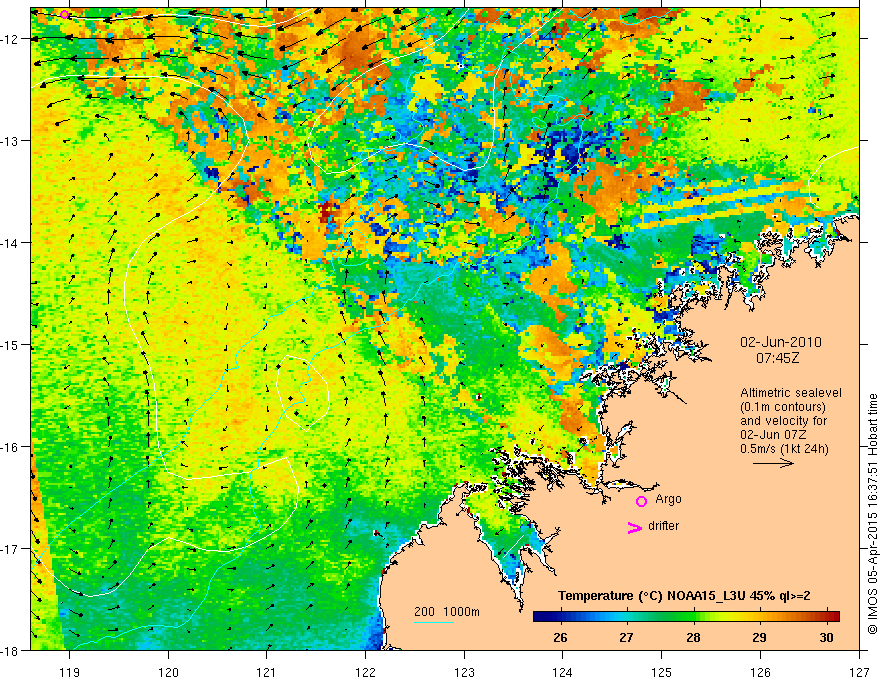
Task: Click the latitude axis label -15
Action: tap(10, 344)
